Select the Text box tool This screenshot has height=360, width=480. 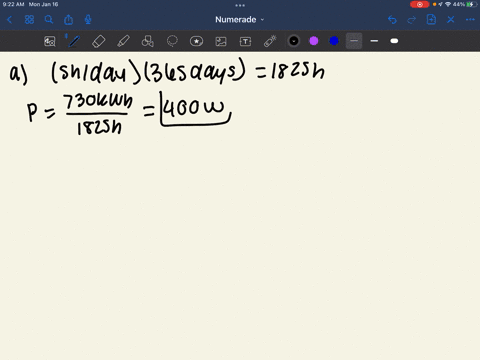click(245, 41)
